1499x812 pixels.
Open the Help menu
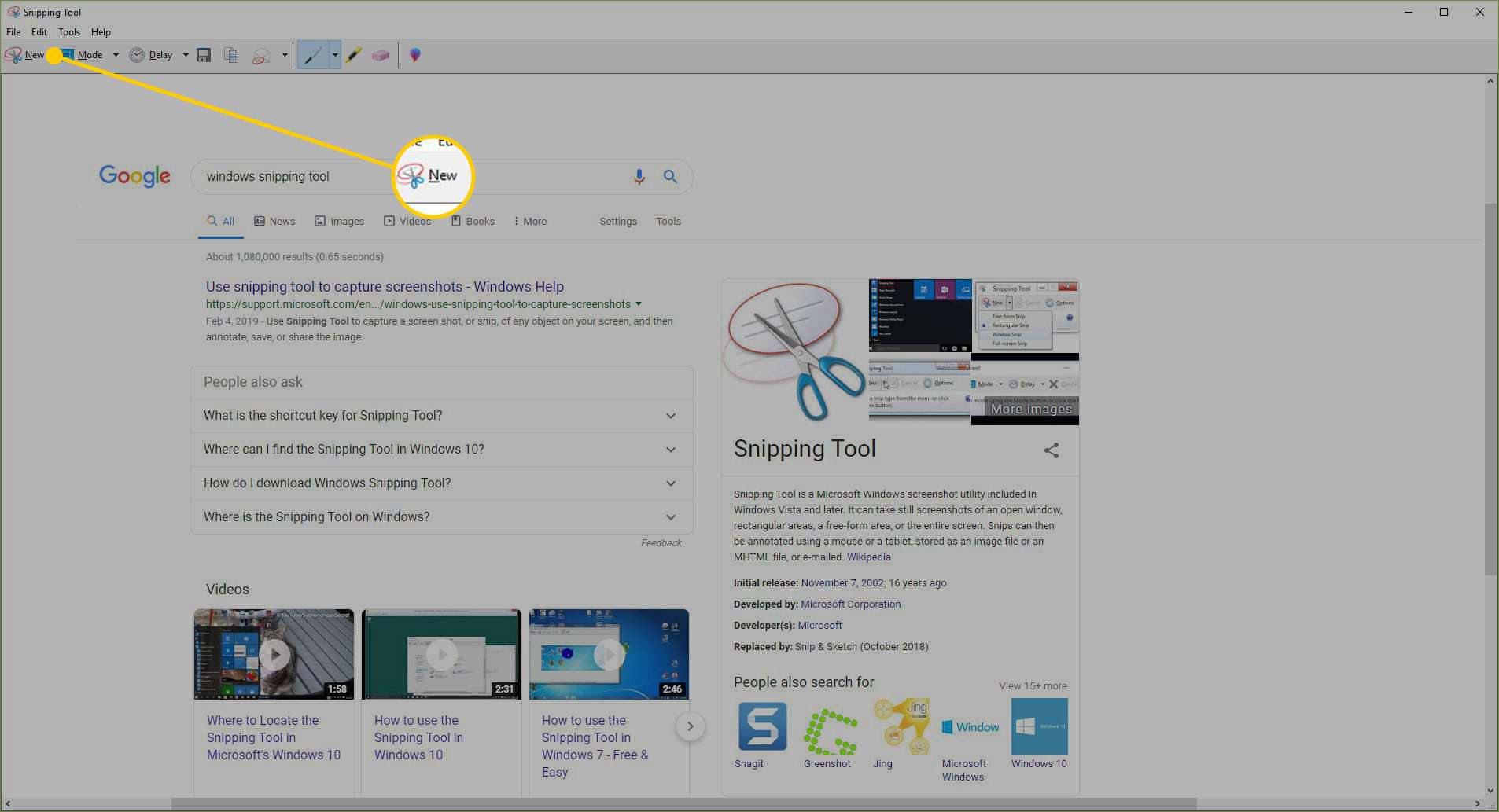coord(101,32)
